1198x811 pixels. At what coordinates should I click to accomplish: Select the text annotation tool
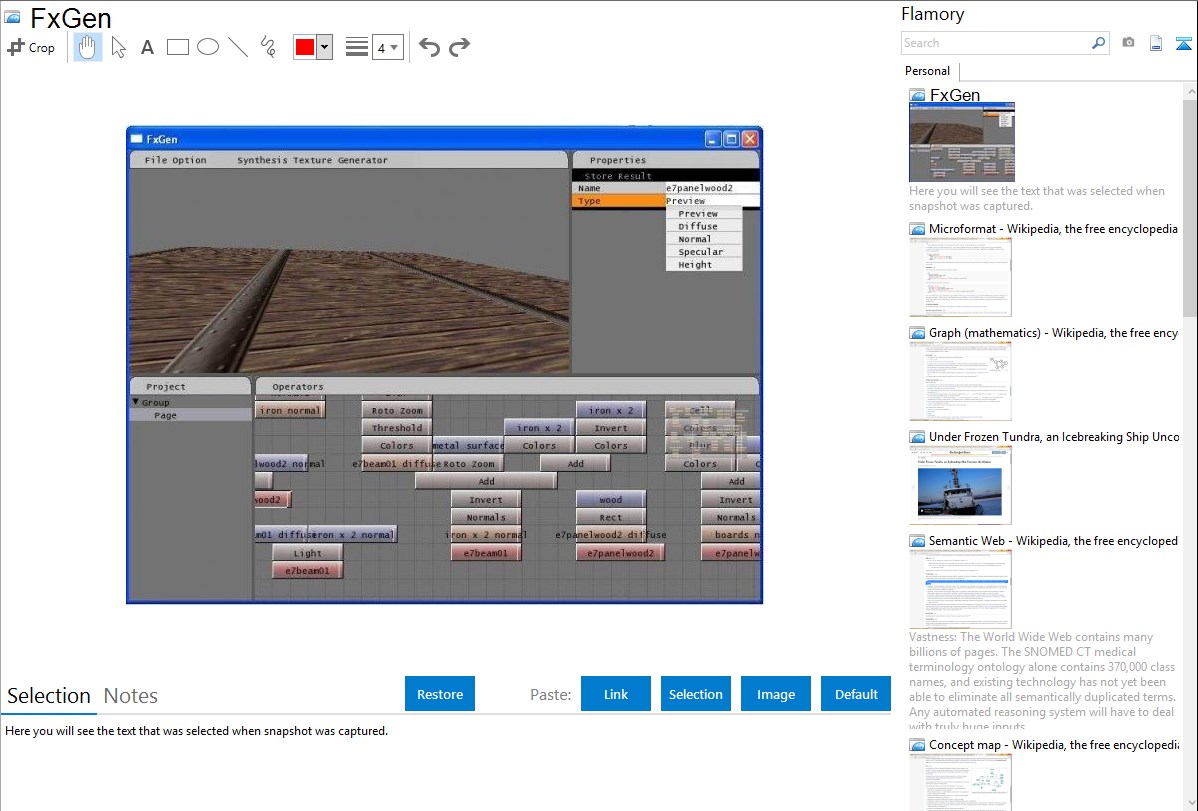(147, 47)
